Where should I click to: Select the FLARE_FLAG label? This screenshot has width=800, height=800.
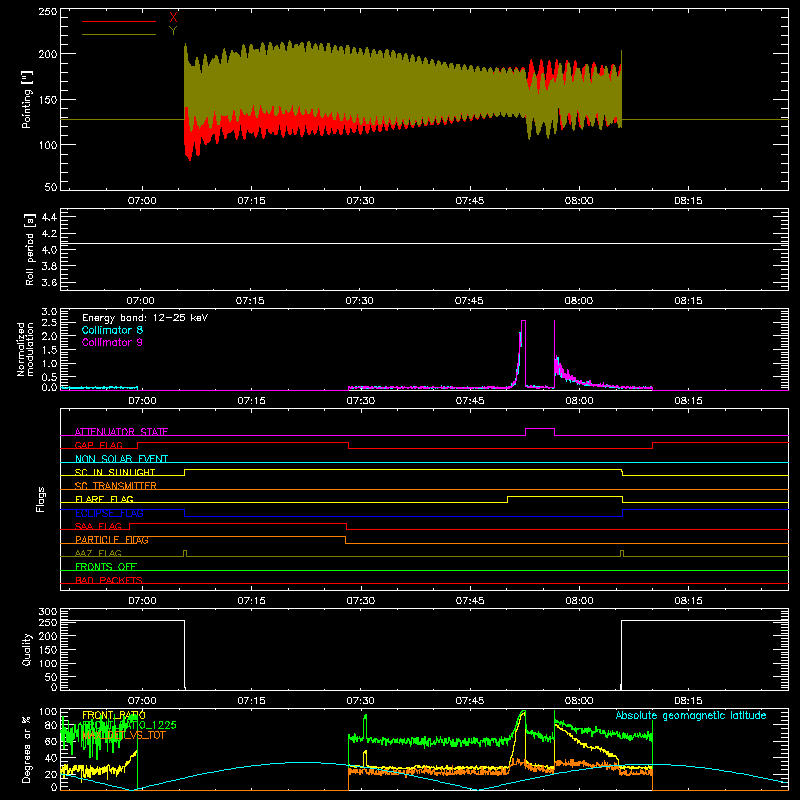pyautogui.click(x=104, y=499)
